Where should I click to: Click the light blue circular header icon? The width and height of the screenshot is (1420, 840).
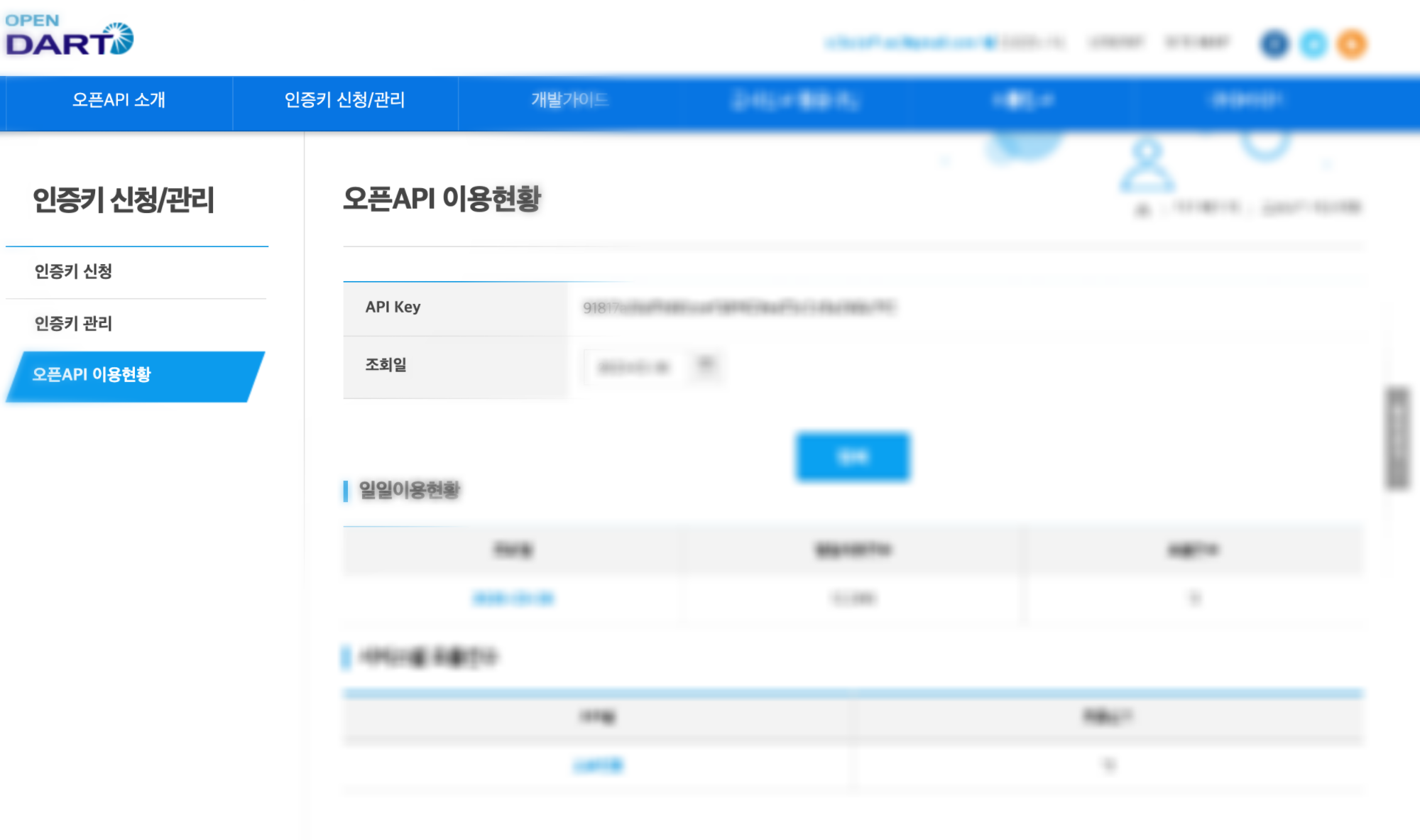pyautogui.click(x=1313, y=44)
